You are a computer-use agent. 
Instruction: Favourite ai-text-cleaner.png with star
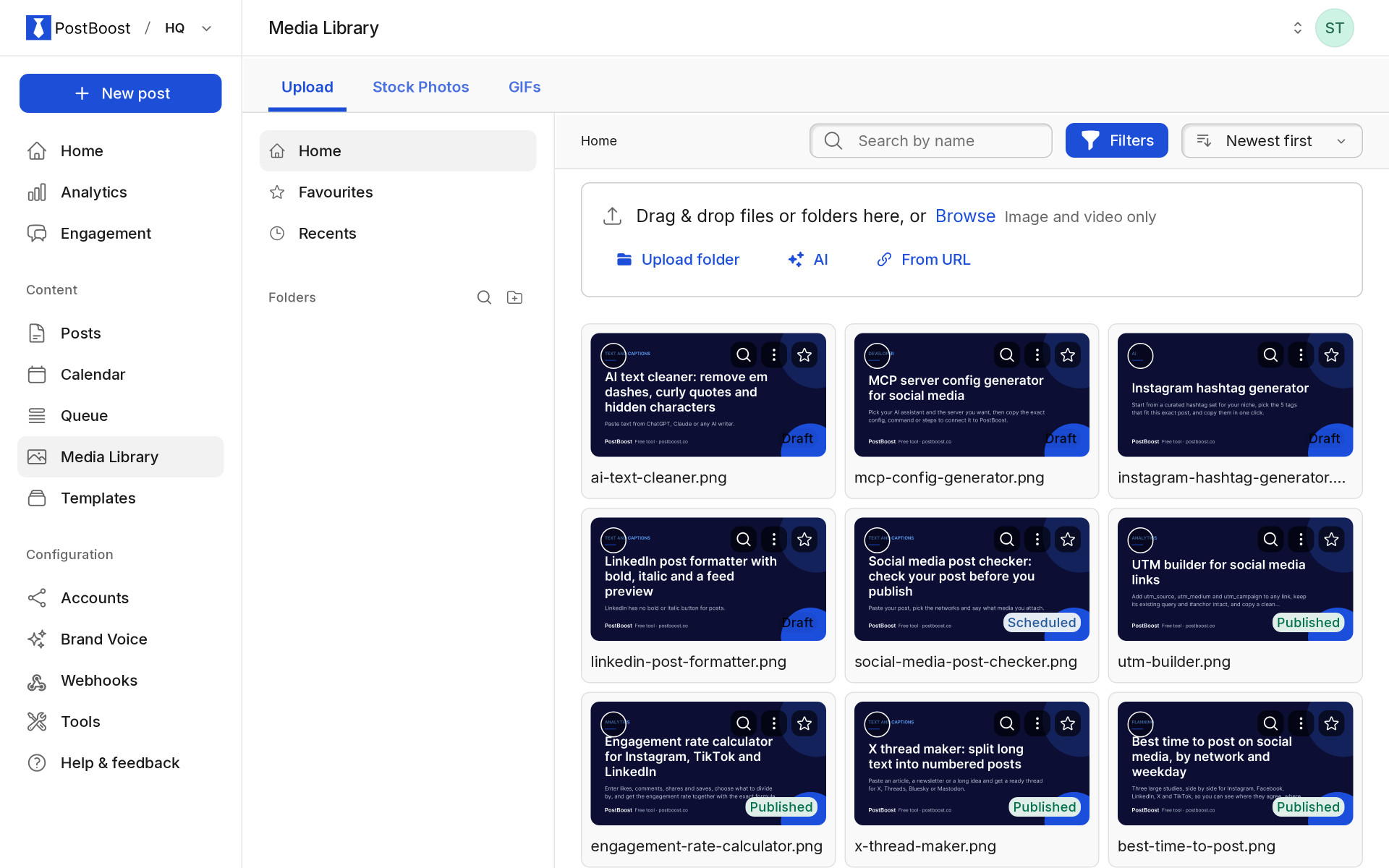point(804,354)
